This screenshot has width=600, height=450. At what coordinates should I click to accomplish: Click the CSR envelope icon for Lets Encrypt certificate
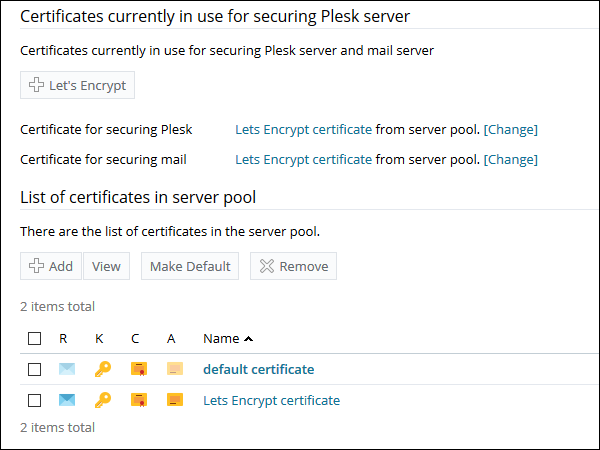point(67,400)
